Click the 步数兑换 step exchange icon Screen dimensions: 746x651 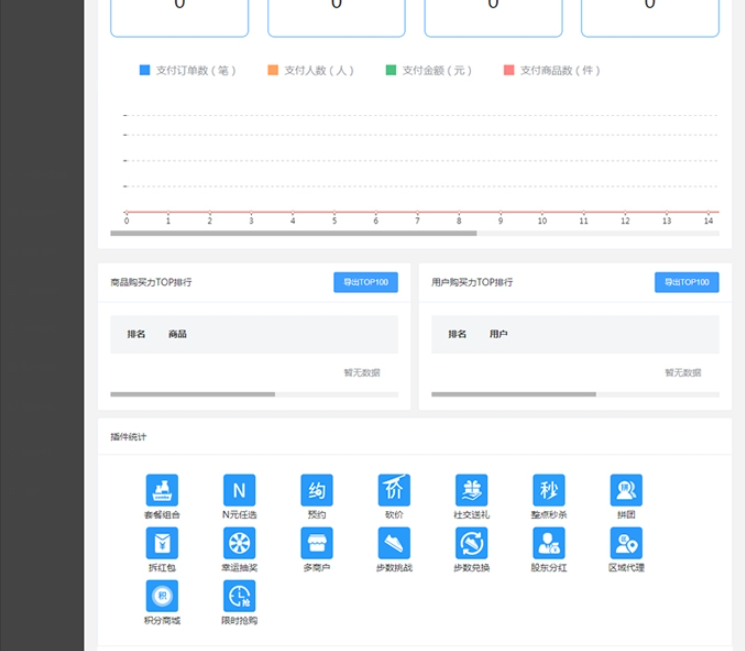pyautogui.click(x=471, y=543)
